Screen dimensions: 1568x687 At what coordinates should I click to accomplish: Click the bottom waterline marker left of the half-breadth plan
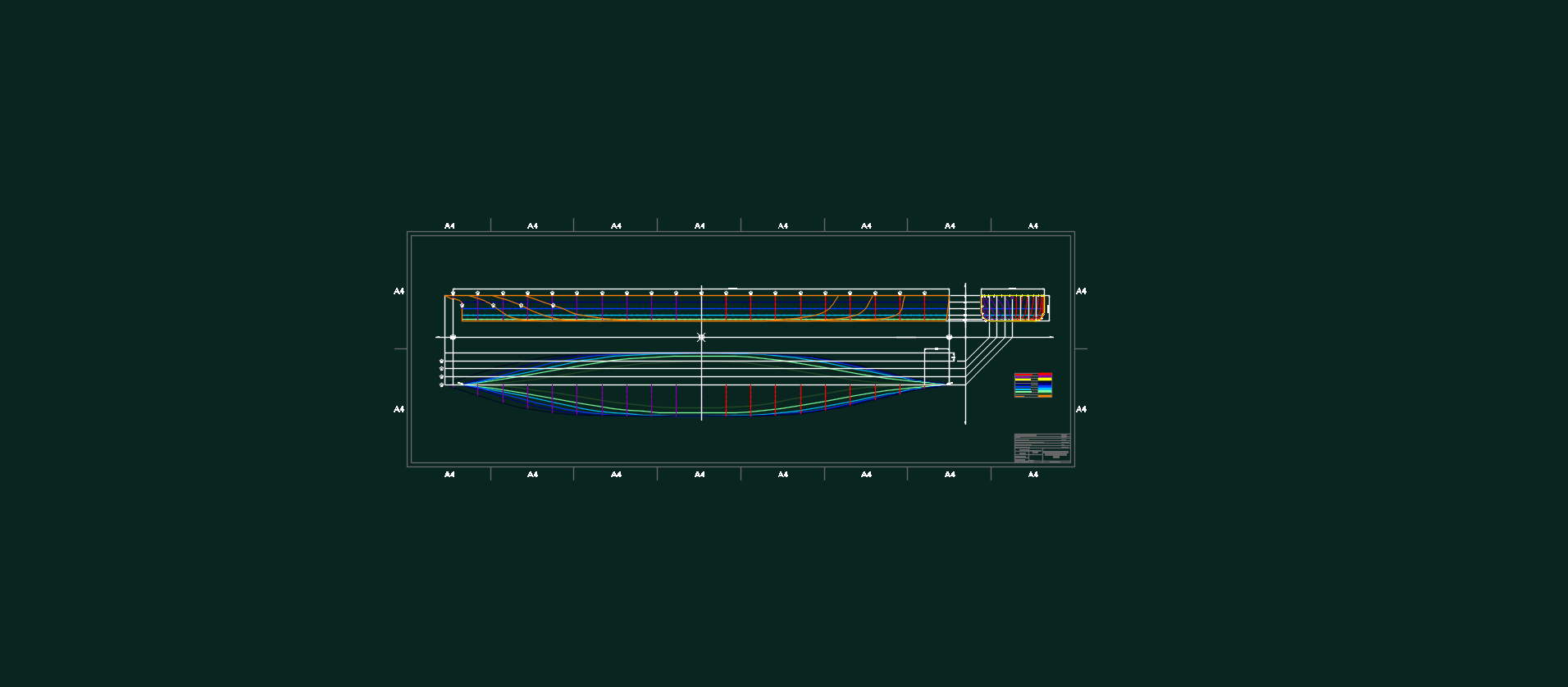pos(441,384)
